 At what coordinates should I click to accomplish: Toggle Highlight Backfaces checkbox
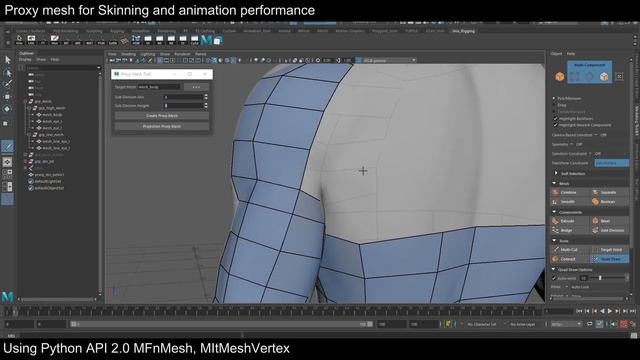pyautogui.click(x=556, y=118)
